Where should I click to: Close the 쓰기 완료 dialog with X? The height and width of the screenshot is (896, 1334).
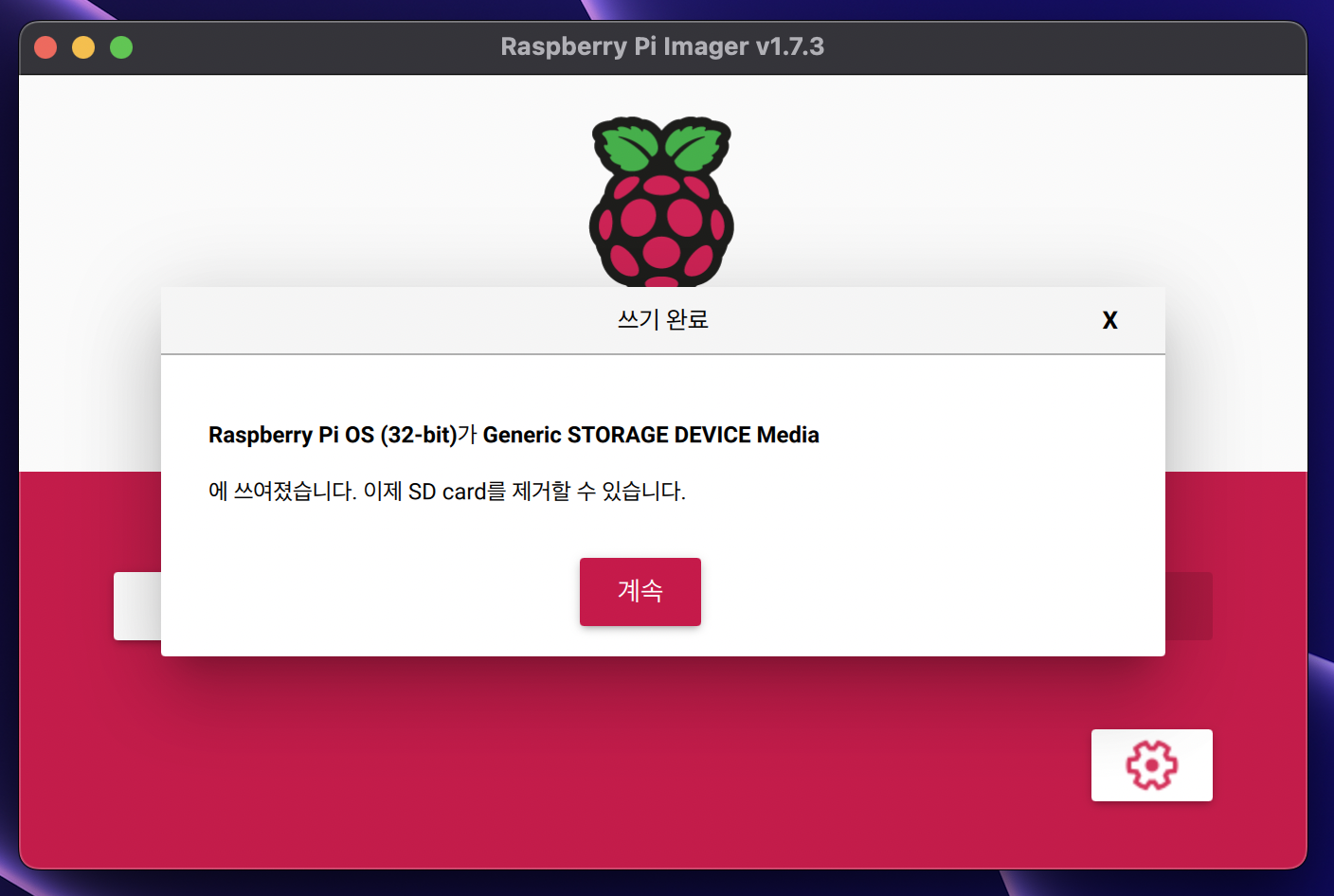tap(1110, 320)
